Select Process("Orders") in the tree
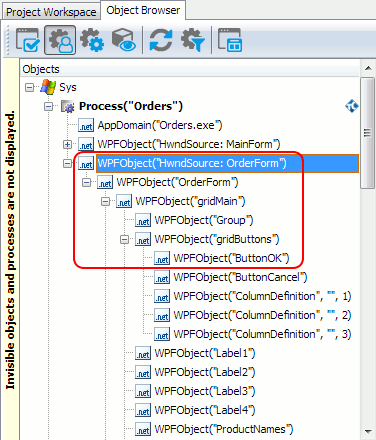376x440 pixels. click(131, 106)
